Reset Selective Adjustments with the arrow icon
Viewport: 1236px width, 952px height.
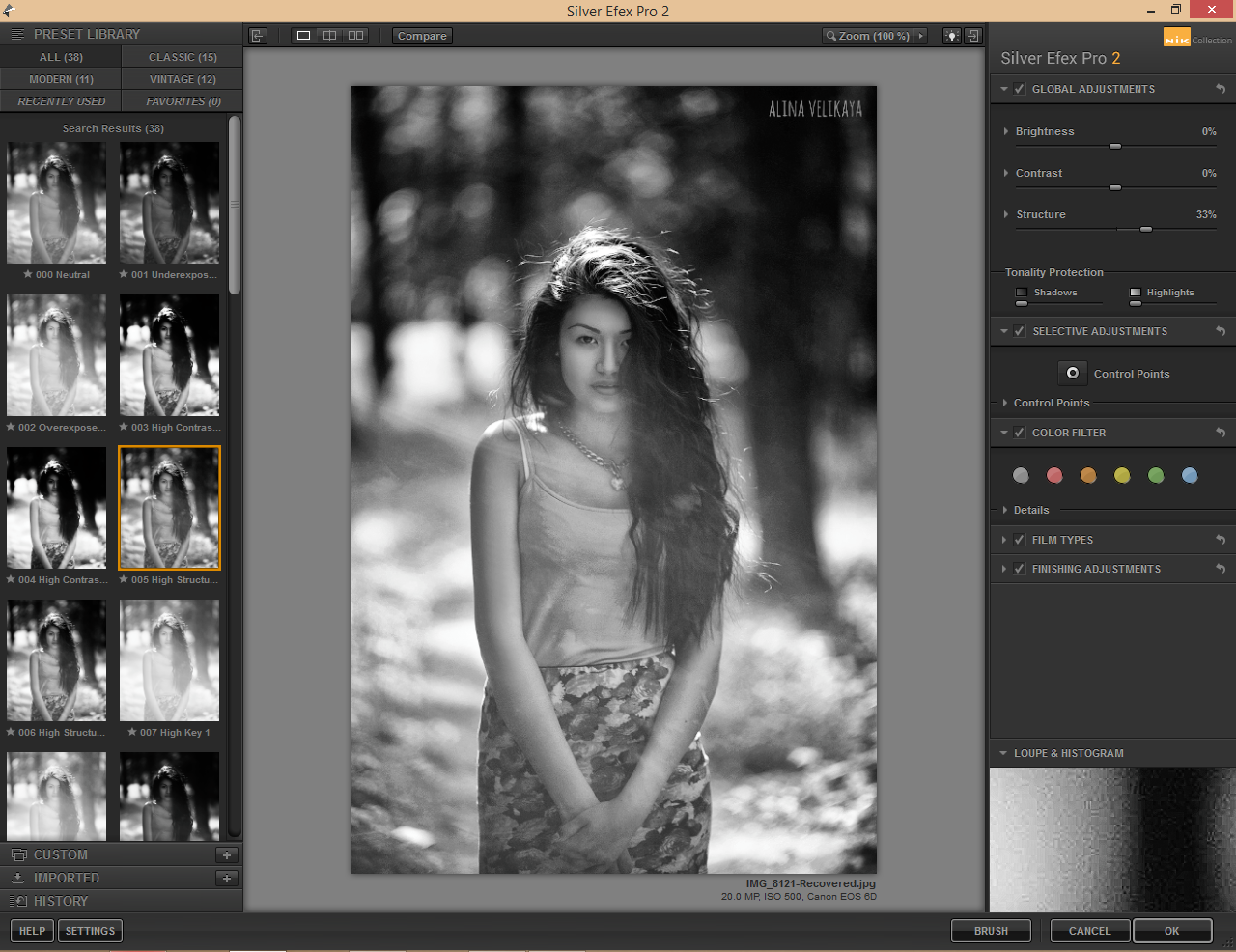coord(1221,331)
